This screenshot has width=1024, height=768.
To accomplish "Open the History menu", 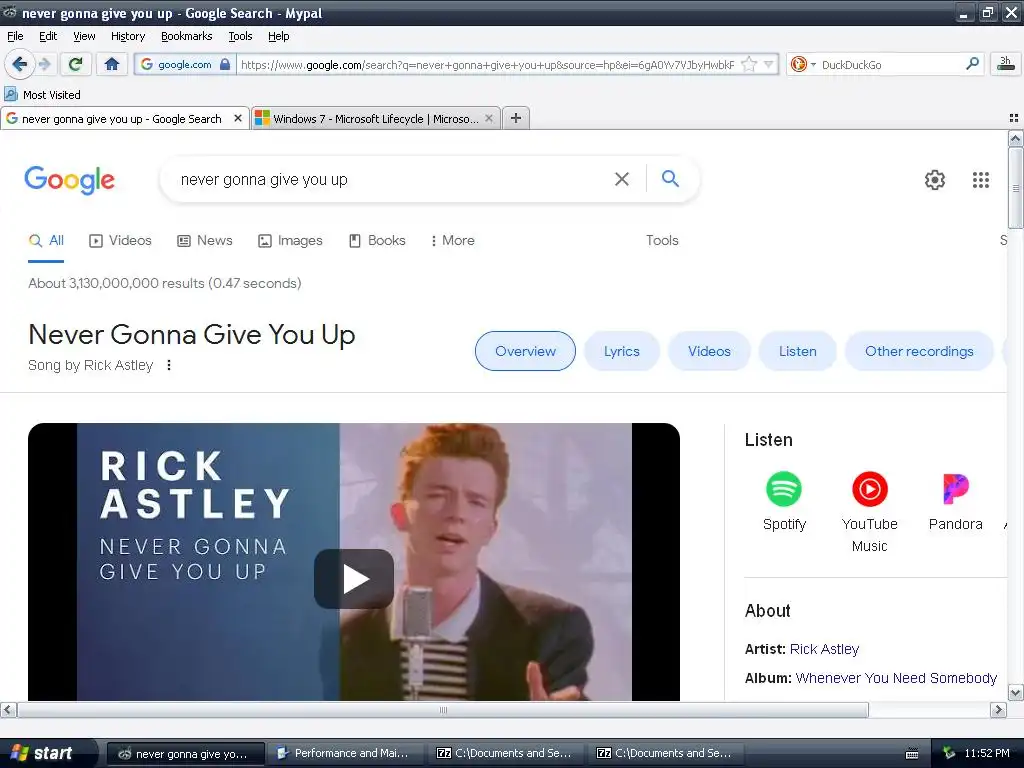I will point(127,36).
